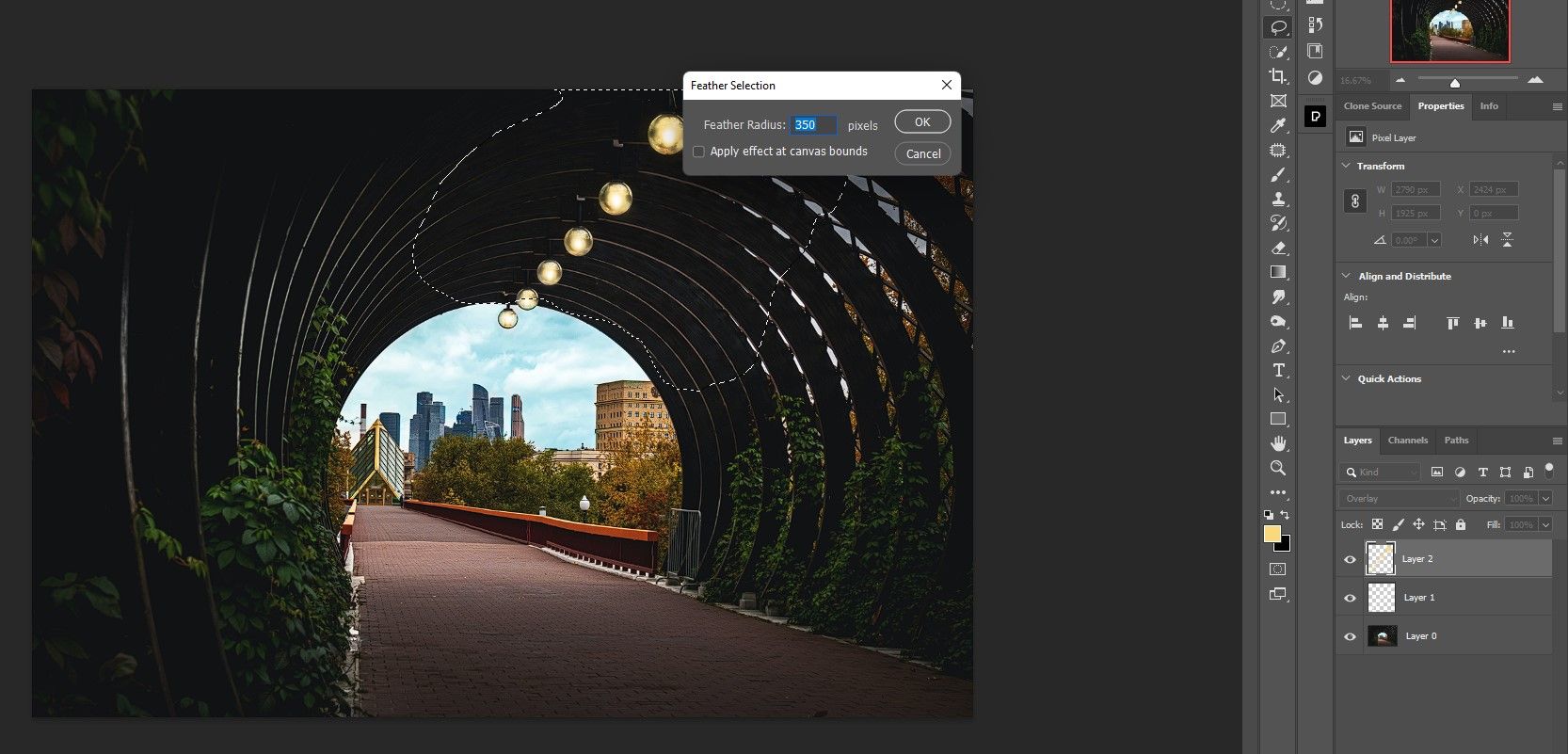The width and height of the screenshot is (1568, 754).
Task: Reset to default foreground and background colors
Action: [x=1269, y=515]
